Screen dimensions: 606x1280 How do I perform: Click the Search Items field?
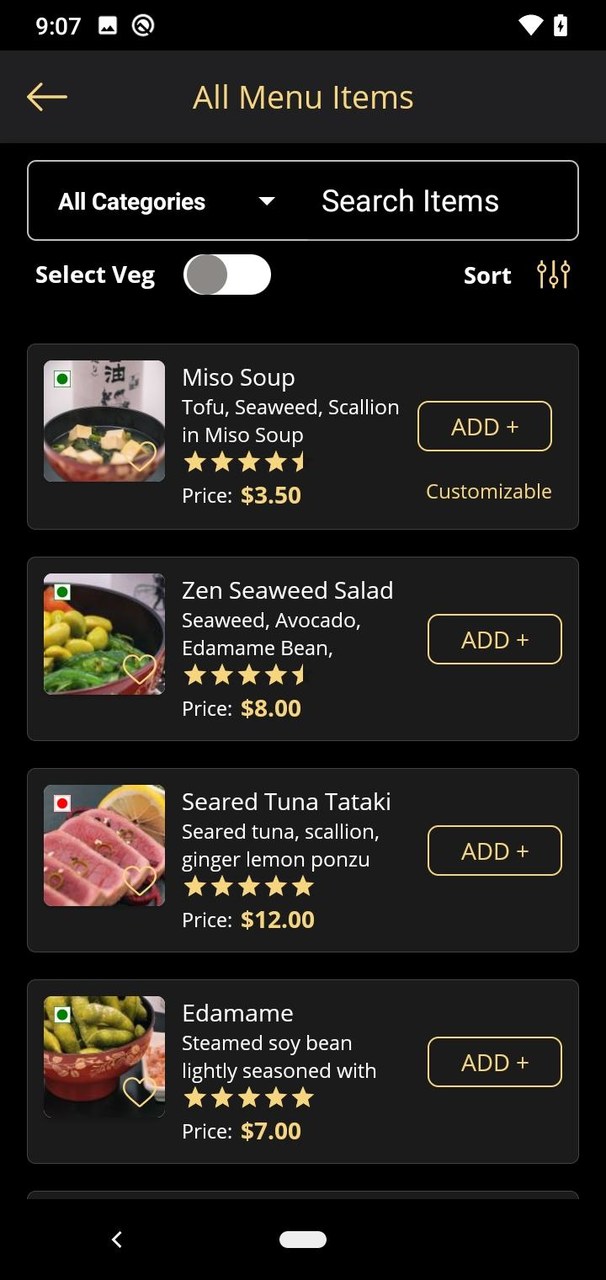pyautogui.click(x=410, y=200)
